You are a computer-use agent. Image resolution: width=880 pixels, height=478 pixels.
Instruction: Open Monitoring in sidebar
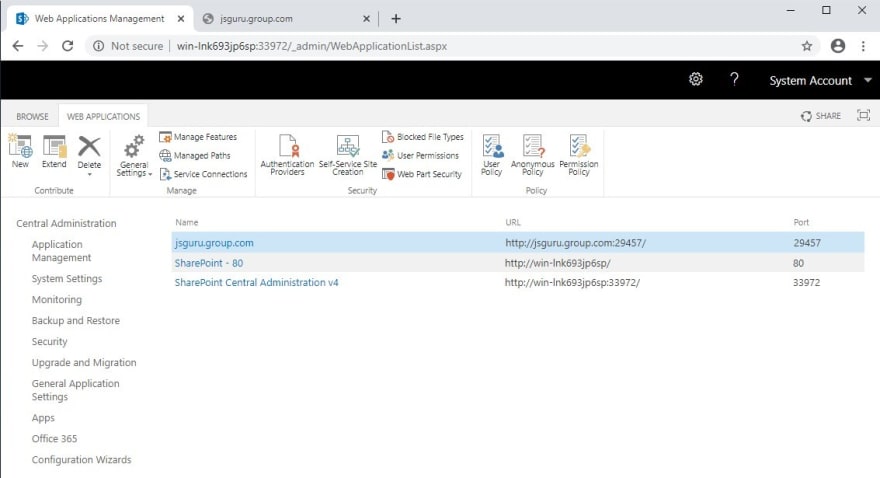coord(57,300)
